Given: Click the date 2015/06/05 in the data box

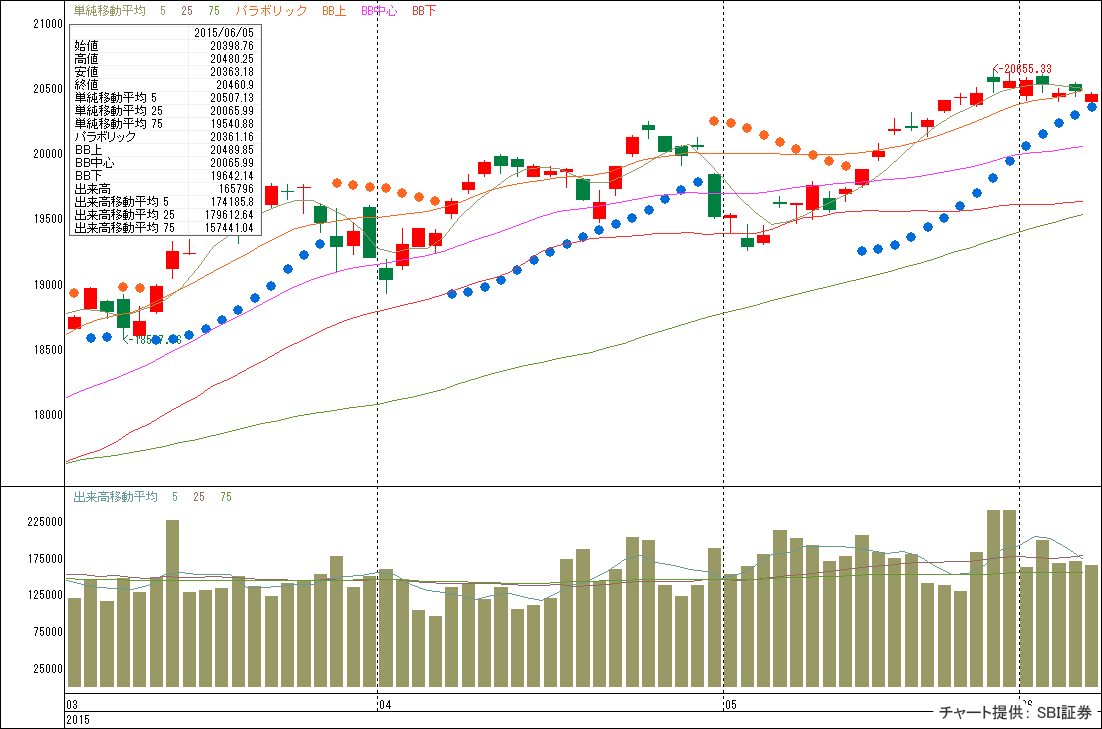Looking at the screenshot, I should tap(226, 33).
